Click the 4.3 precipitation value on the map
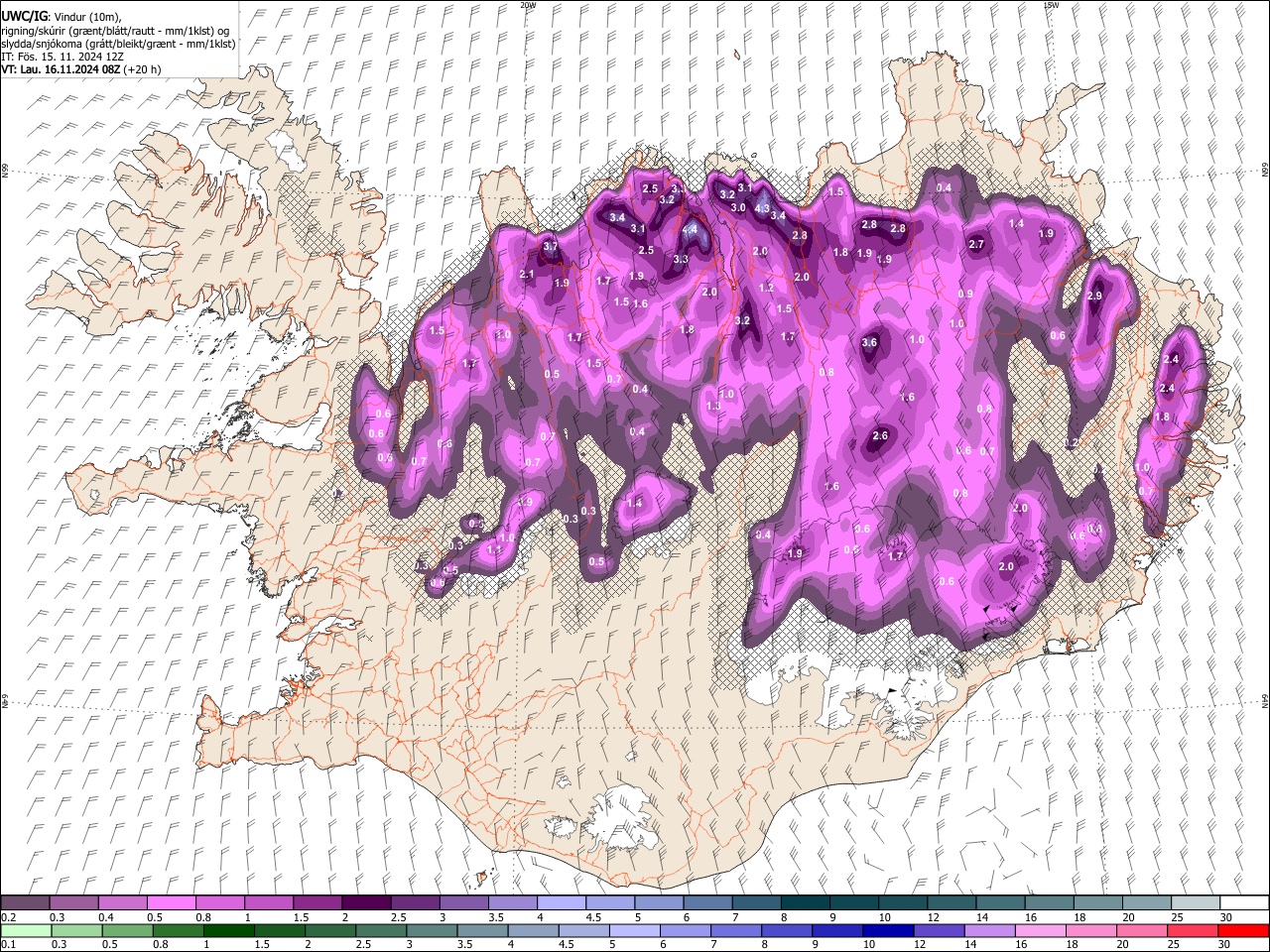1270x952 pixels. tap(762, 208)
